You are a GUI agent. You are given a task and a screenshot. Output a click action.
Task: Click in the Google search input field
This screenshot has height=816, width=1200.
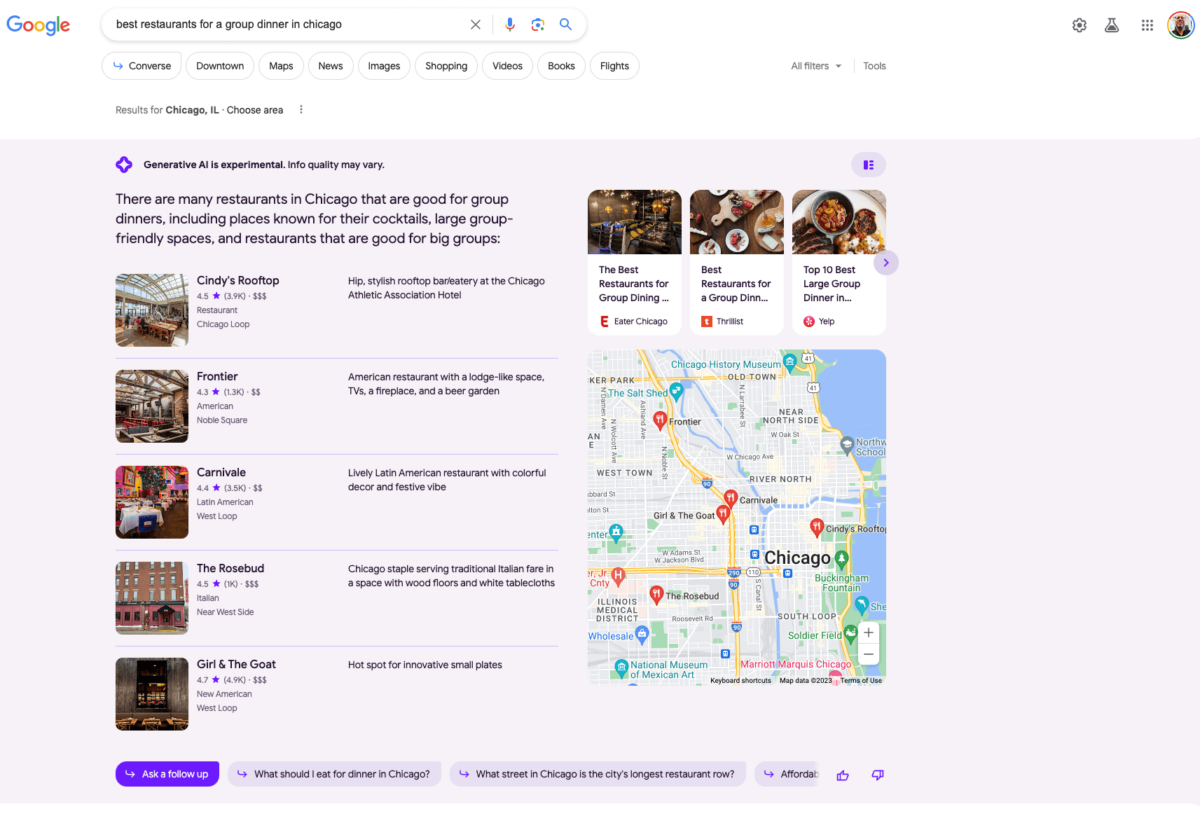288,25
